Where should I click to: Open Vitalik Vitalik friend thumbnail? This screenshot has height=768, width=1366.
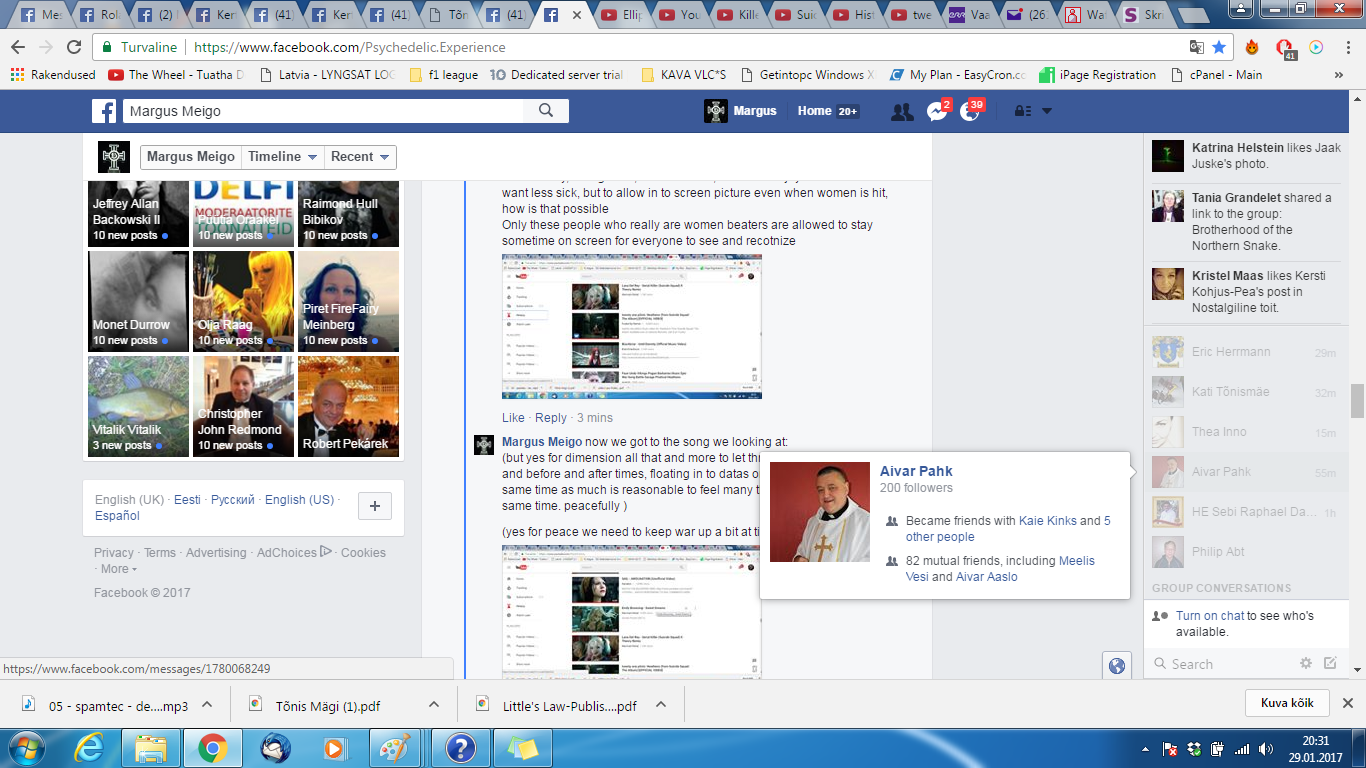[x=139, y=406]
